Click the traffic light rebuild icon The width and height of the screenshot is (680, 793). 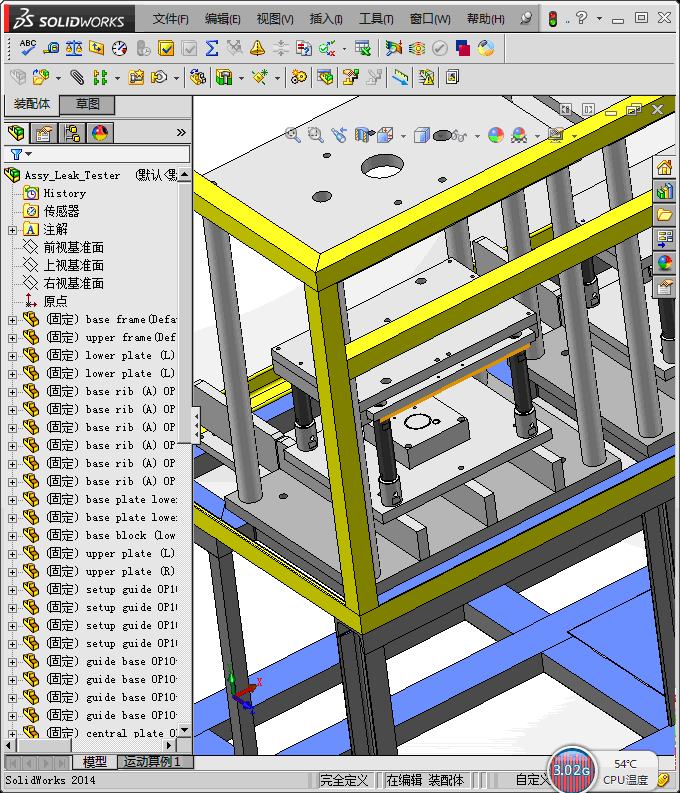pyautogui.click(x=553, y=19)
